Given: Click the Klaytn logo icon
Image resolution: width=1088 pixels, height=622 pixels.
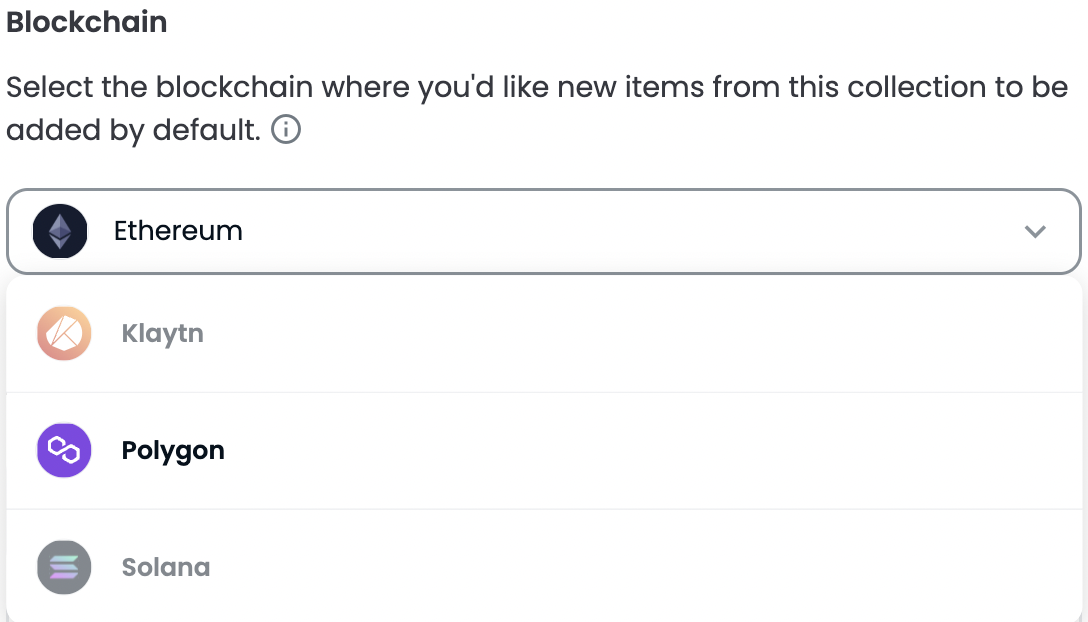Looking at the screenshot, I should tap(64, 333).
